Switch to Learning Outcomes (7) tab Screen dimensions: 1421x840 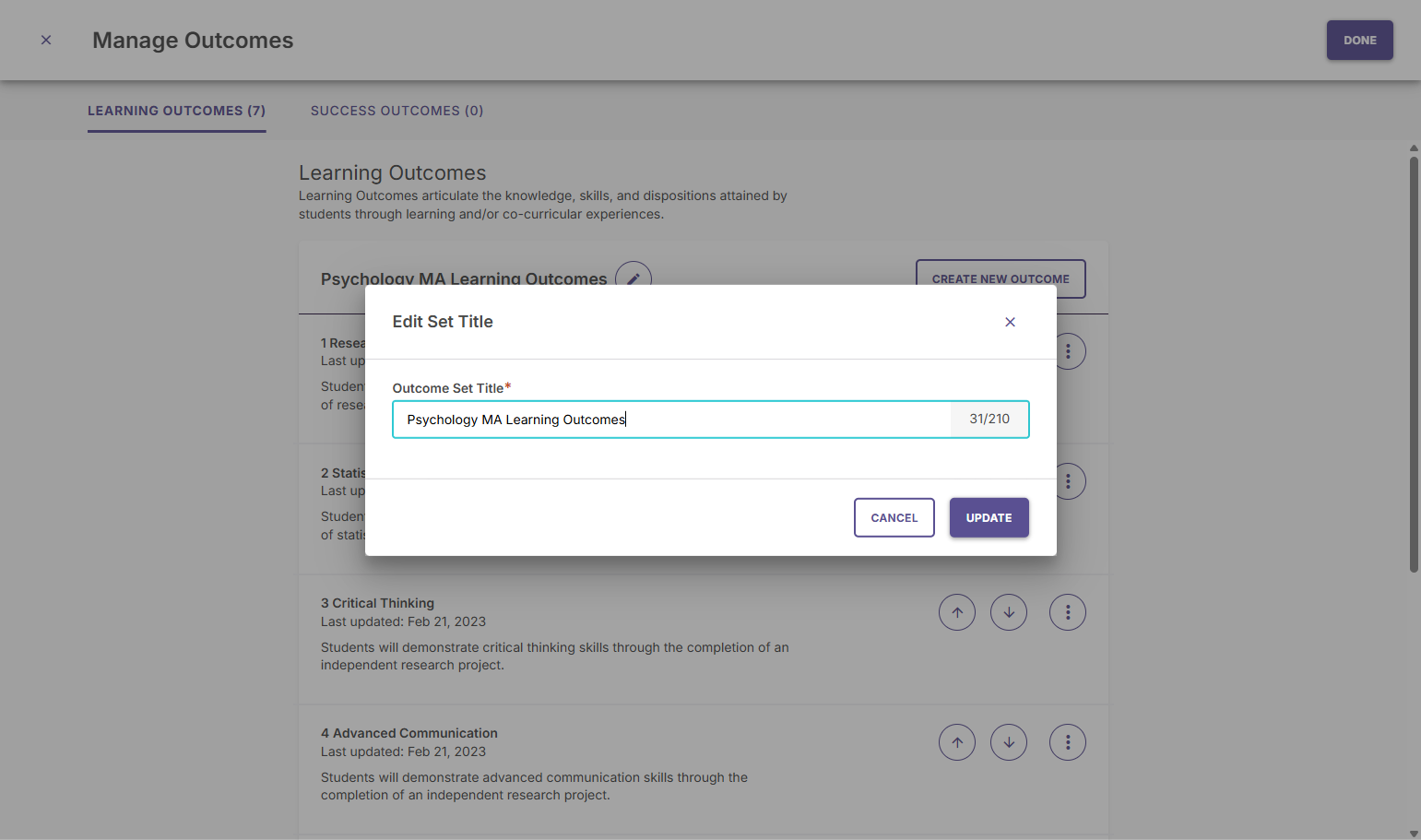[x=176, y=111]
